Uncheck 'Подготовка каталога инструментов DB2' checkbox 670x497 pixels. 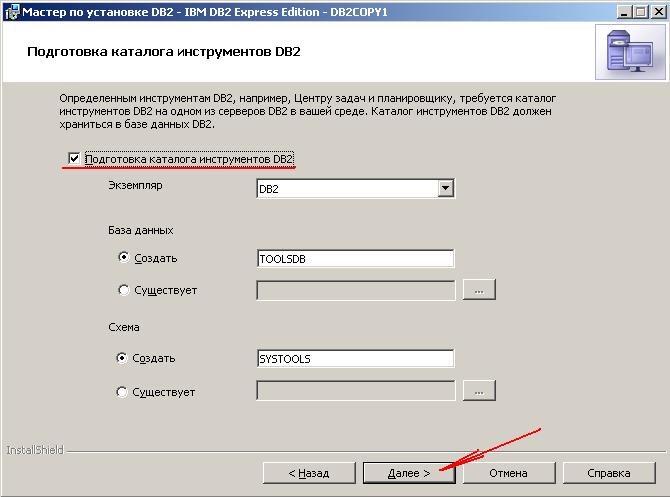pos(74,159)
